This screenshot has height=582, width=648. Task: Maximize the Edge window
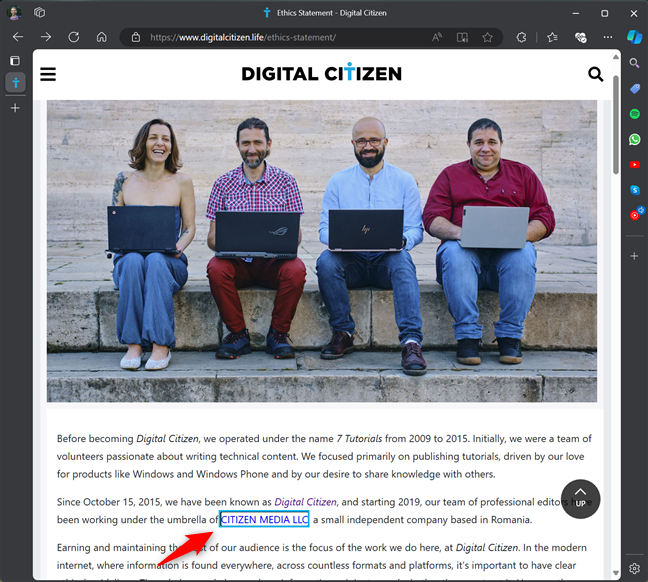pyautogui.click(x=605, y=13)
